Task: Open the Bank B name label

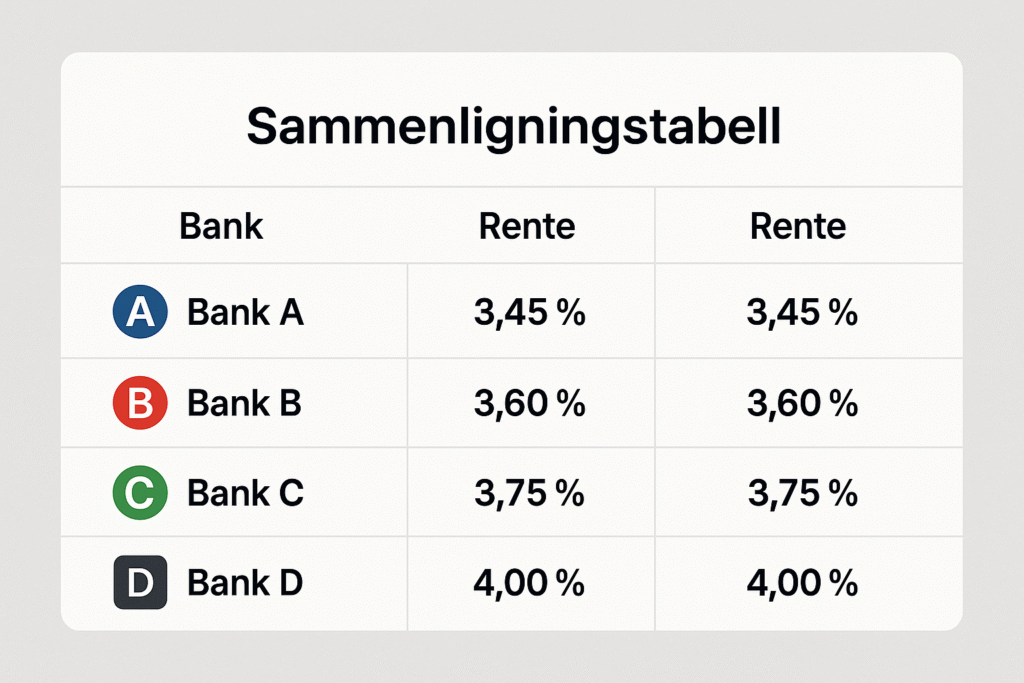Action: 245,403
